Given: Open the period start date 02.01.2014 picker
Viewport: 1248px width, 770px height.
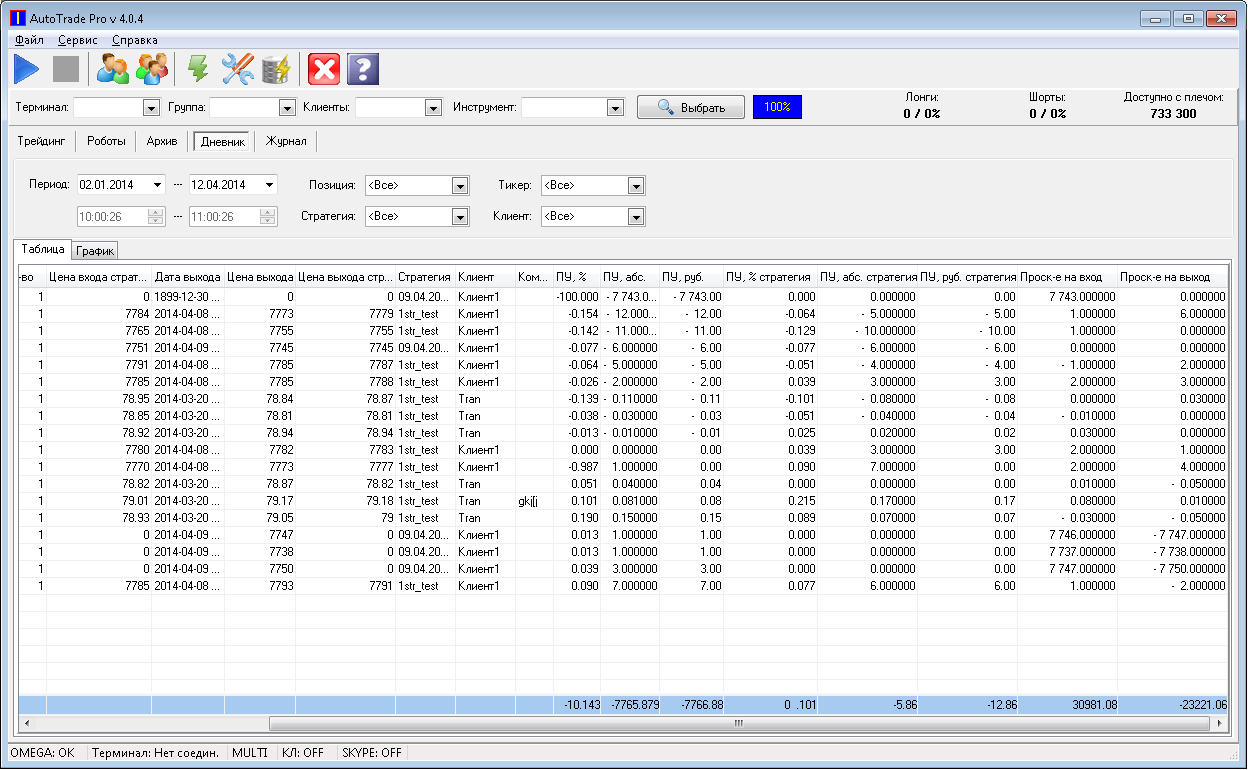Looking at the screenshot, I should pos(157,185).
